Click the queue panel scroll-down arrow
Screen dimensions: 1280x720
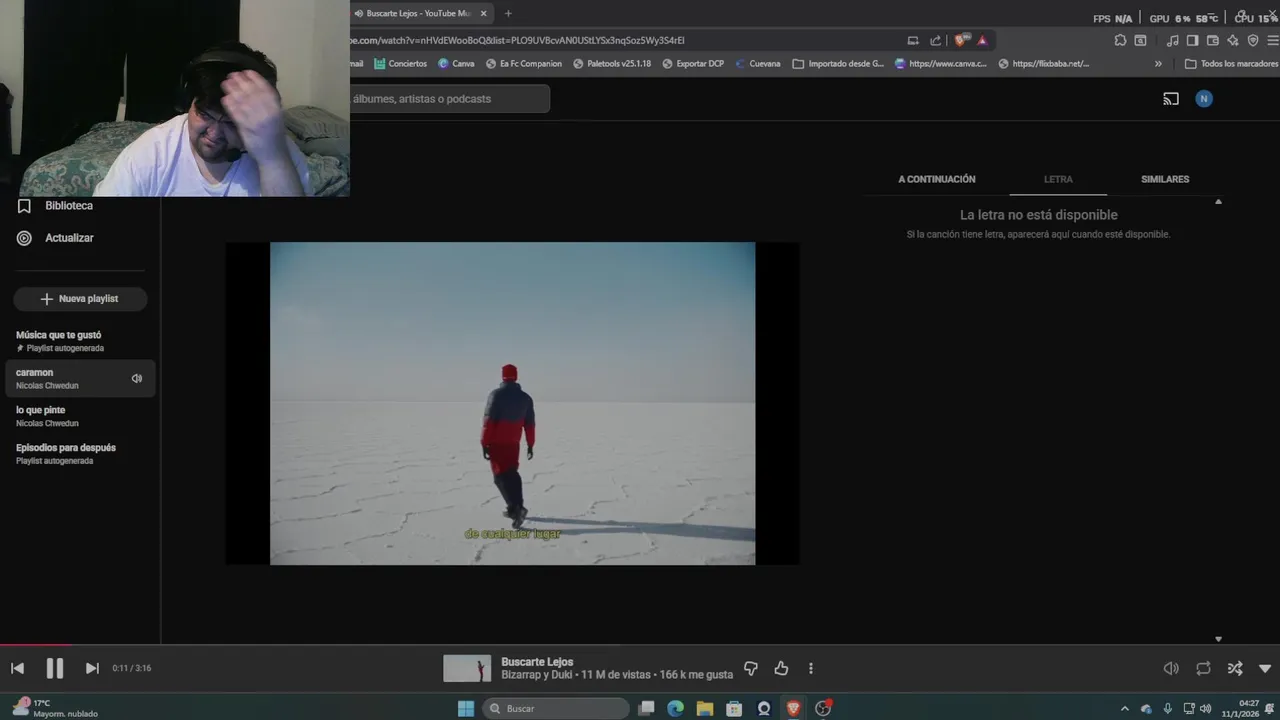click(1218, 639)
